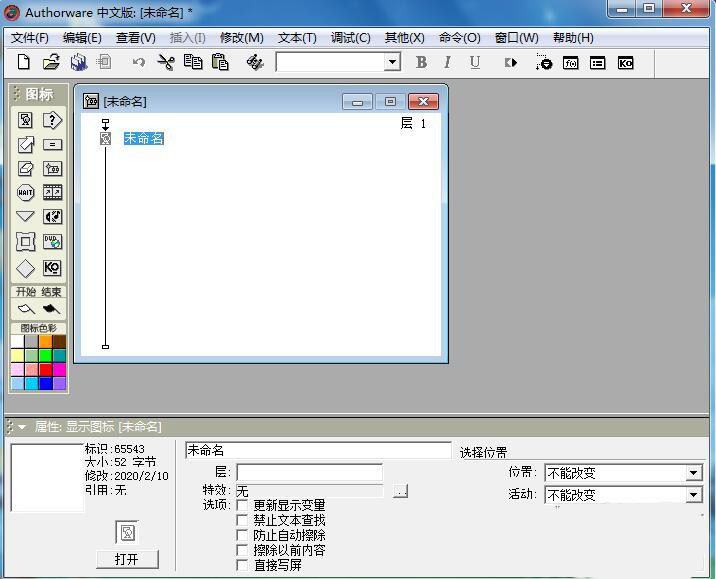The width and height of the screenshot is (716, 579).
Task: Pick the red icon color swatch
Action: pos(45,369)
